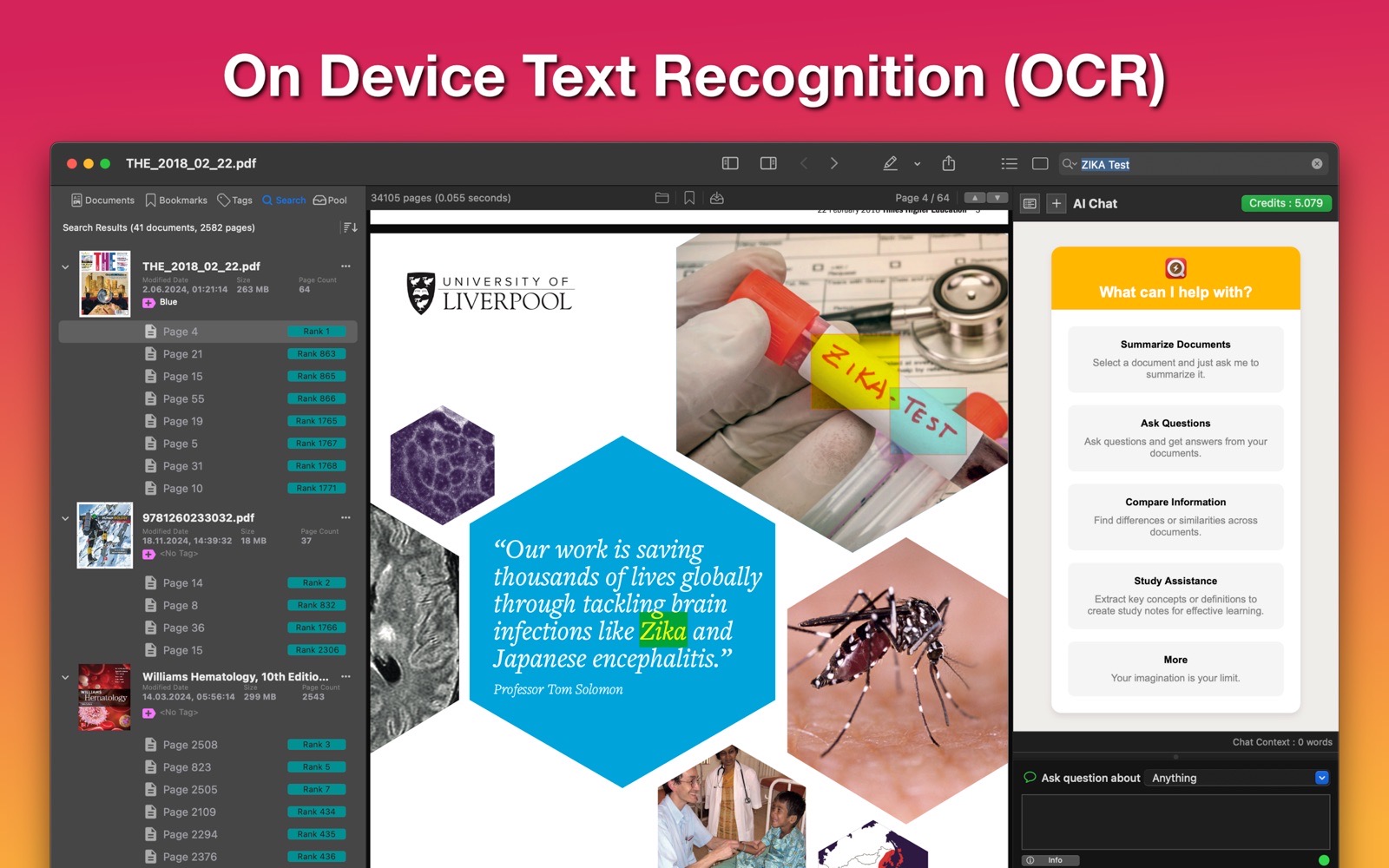Toggle the right sidebar panel icon
The image size is (1389, 868).
(x=768, y=163)
